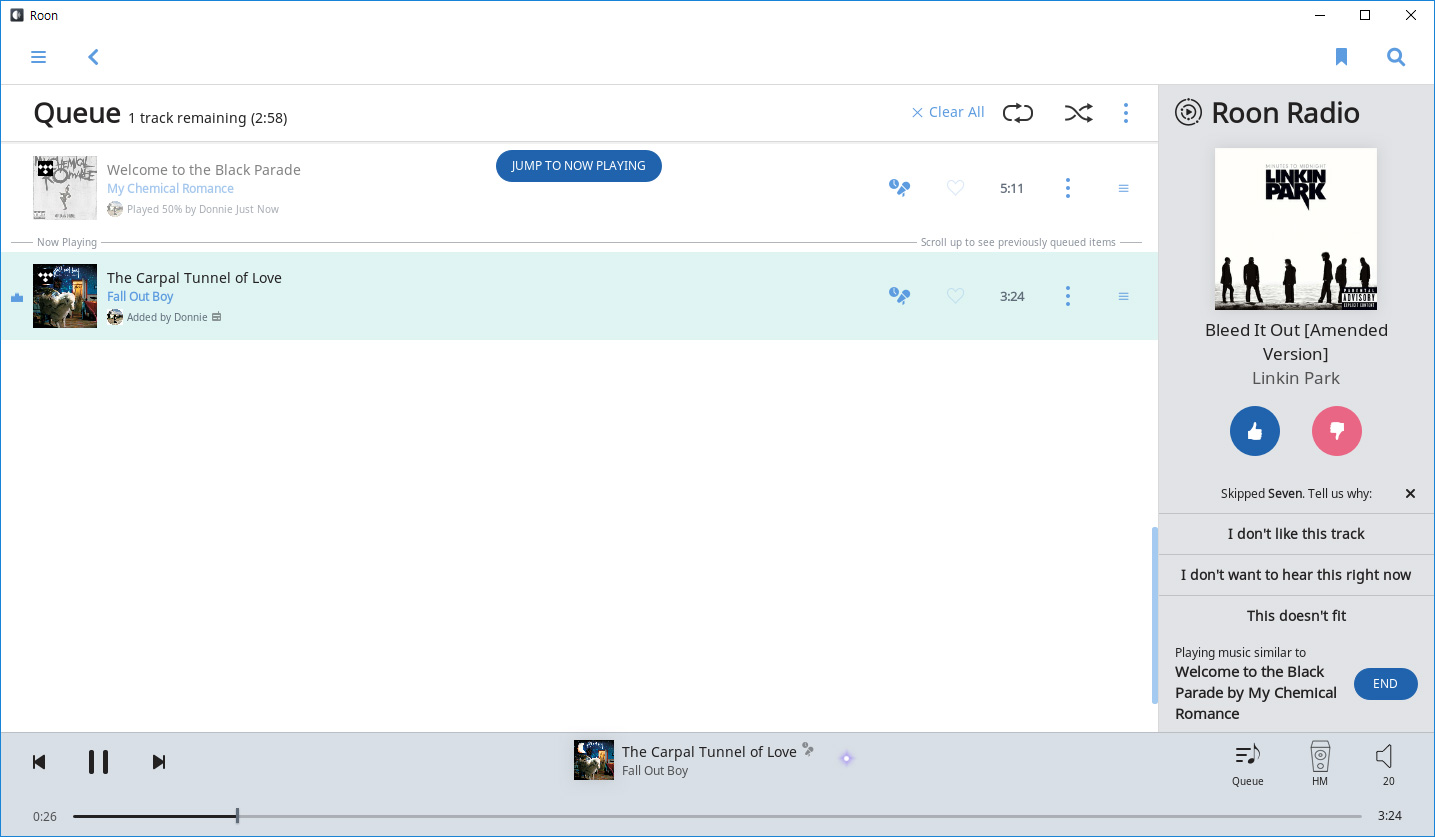Open the hamburger navigation menu

pos(39,57)
